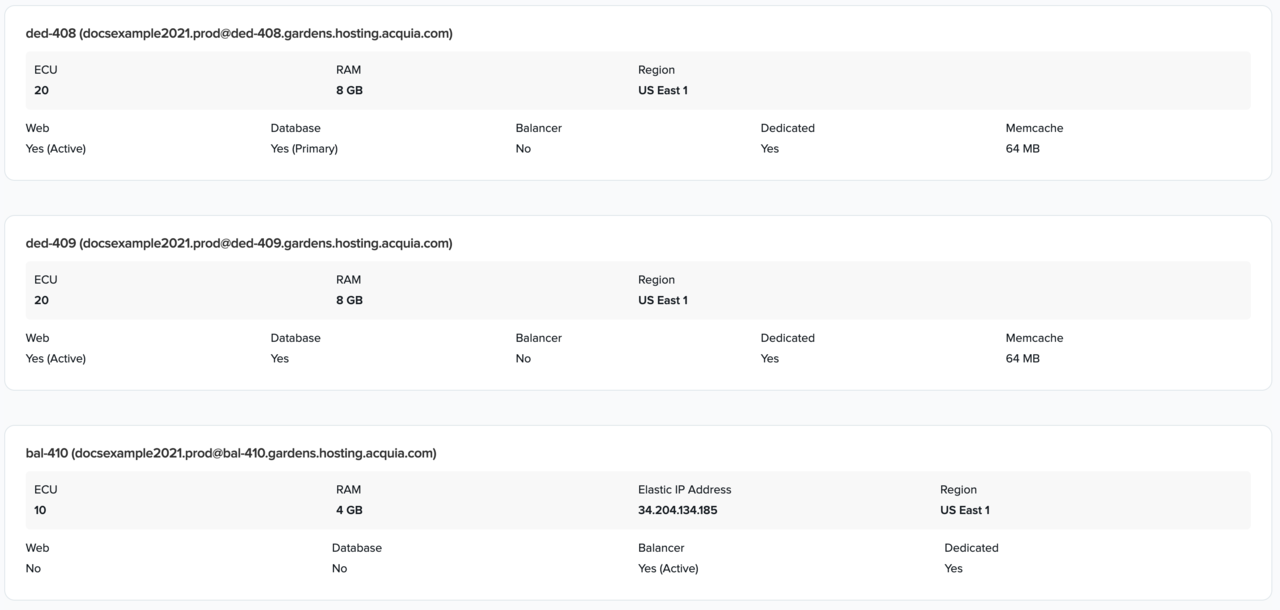
Task: Click the Elastic IP Address label
Action: [x=684, y=490]
